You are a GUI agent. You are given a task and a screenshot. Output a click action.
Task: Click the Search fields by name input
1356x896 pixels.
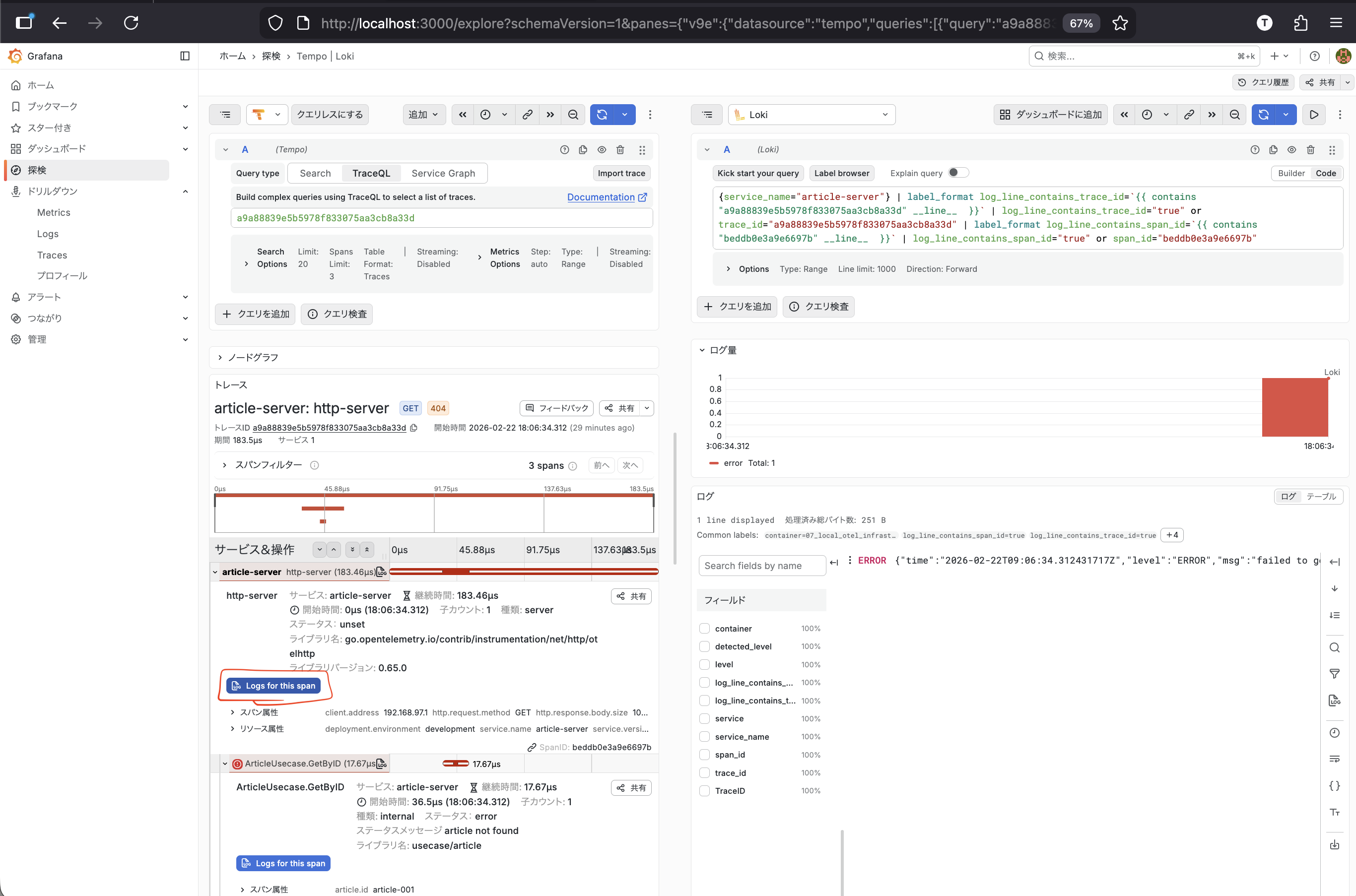point(761,566)
